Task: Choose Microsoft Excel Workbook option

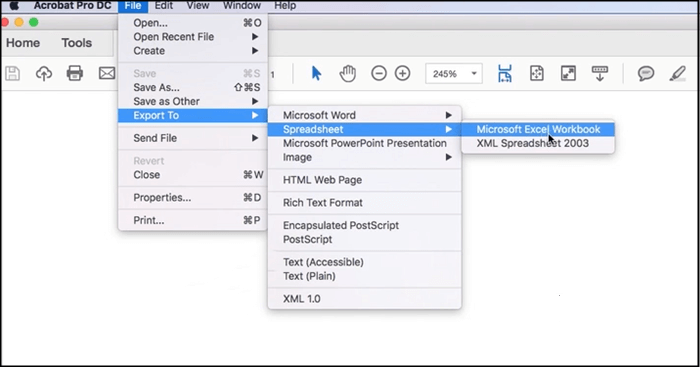Action: pyautogui.click(x=538, y=129)
